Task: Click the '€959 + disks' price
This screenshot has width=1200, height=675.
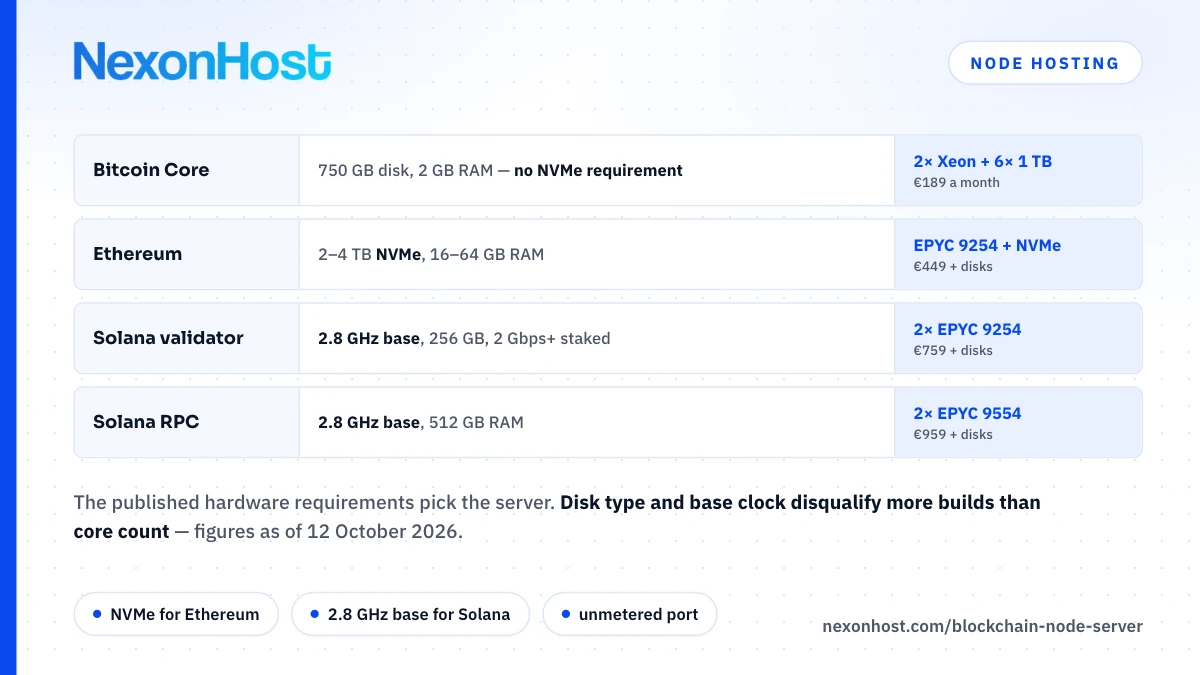Action: pyautogui.click(x=953, y=434)
